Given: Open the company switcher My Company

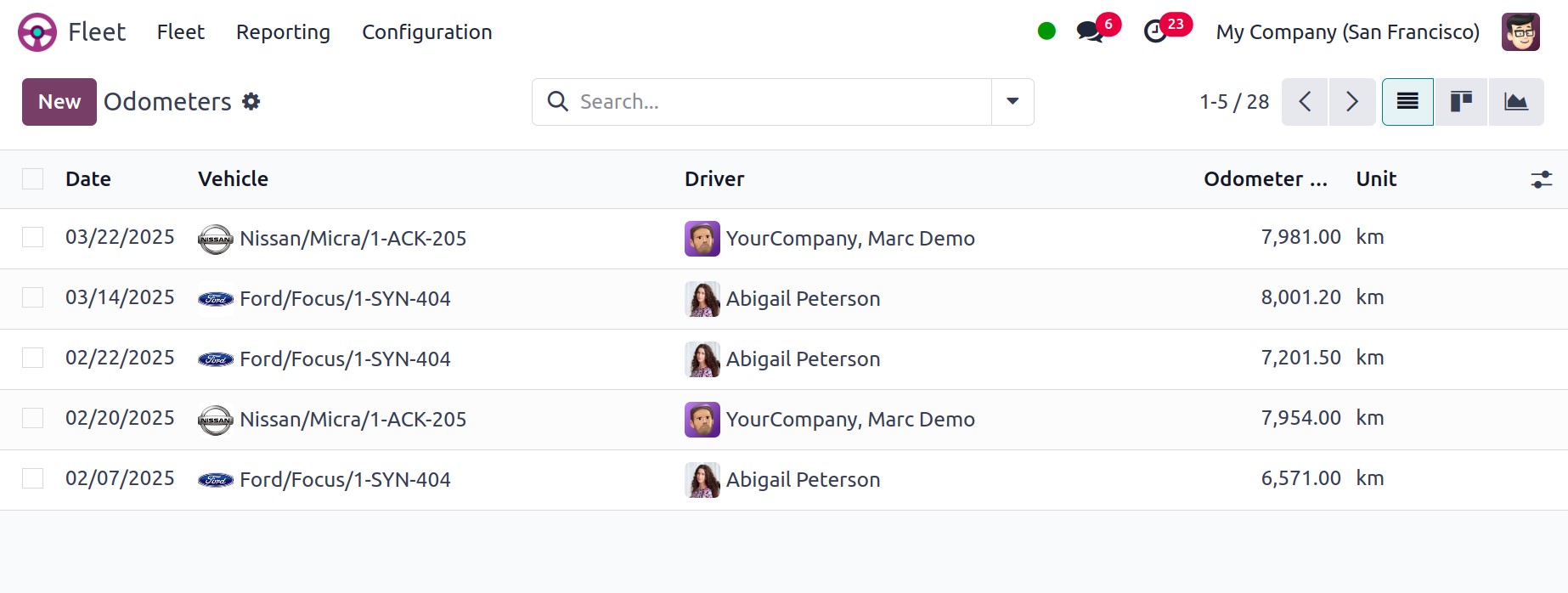Looking at the screenshot, I should coord(1347,32).
